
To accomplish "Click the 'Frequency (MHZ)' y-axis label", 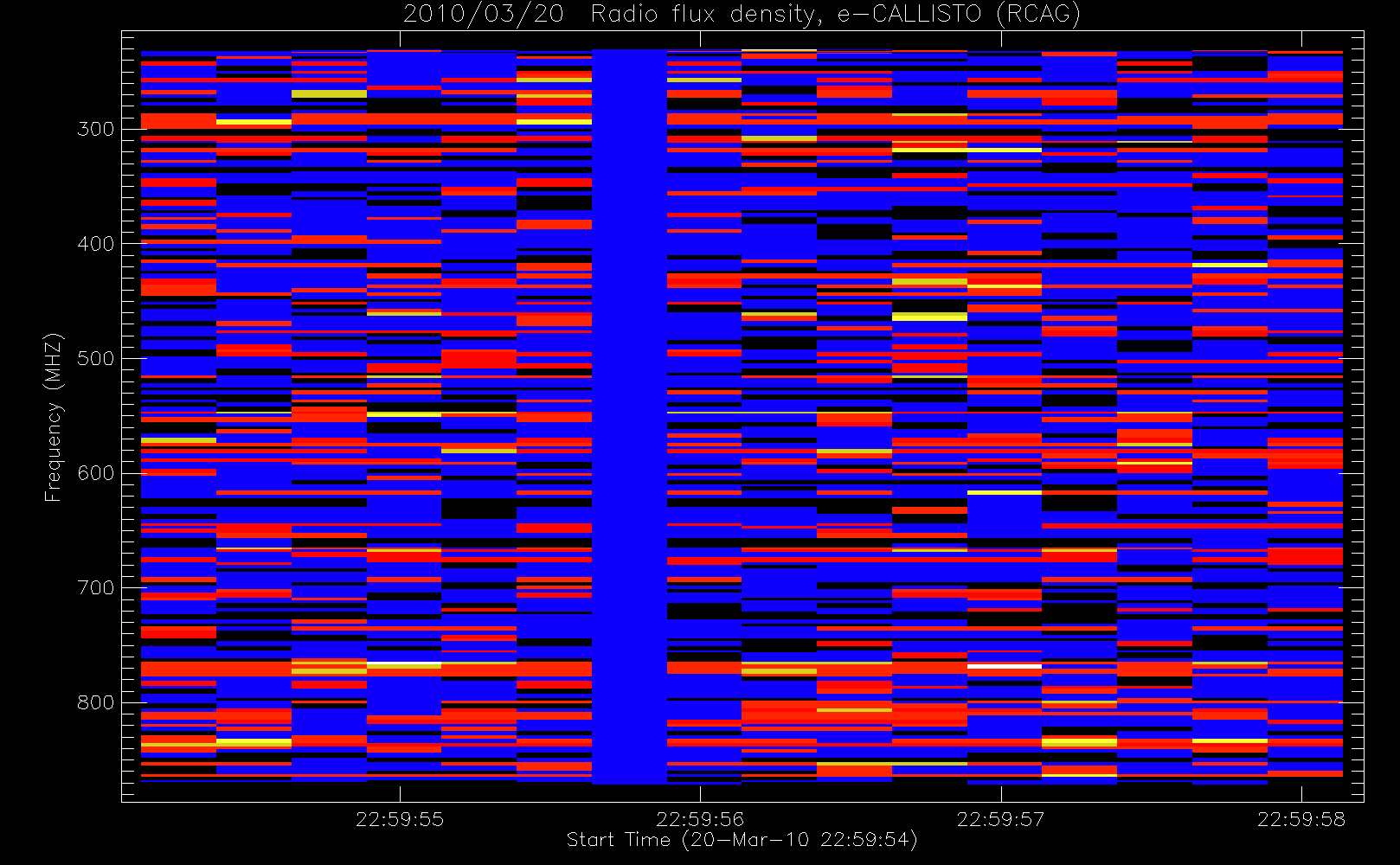I will tap(54, 417).
